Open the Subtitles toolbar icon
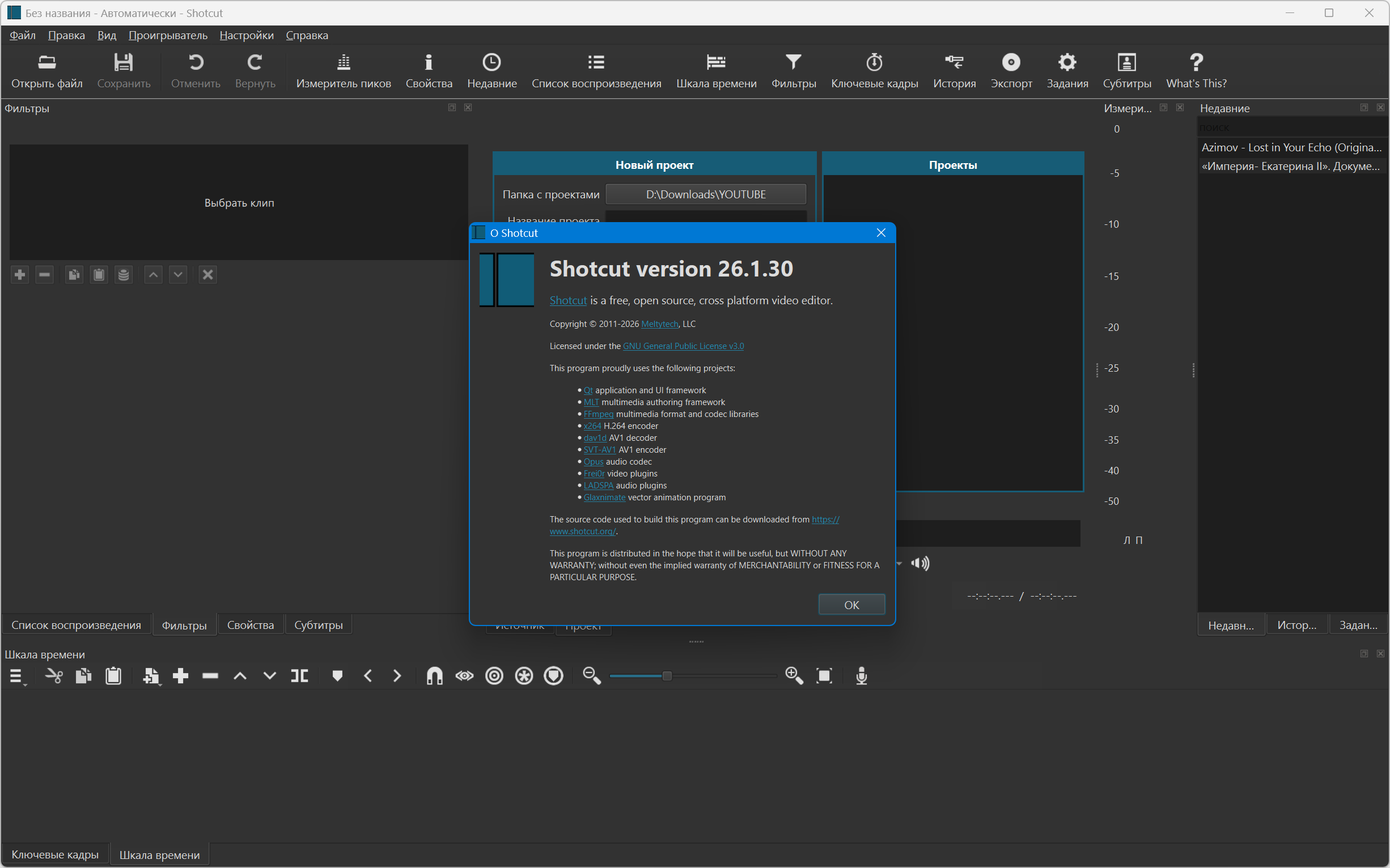This screenshot has width=1390, height=868. [1126, 70]
